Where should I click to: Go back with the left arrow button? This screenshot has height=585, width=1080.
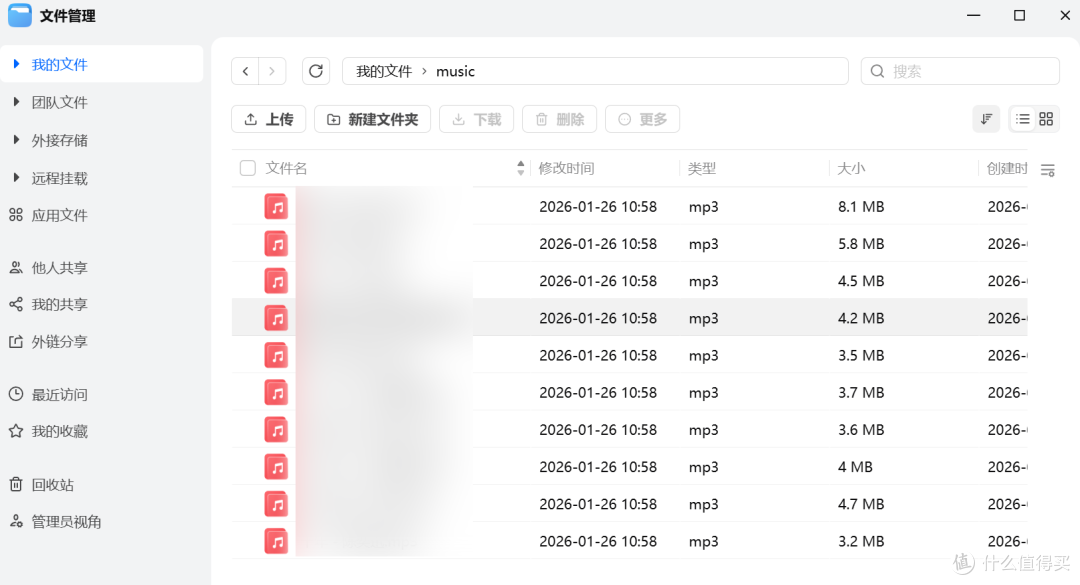click(x=245, y=71)
